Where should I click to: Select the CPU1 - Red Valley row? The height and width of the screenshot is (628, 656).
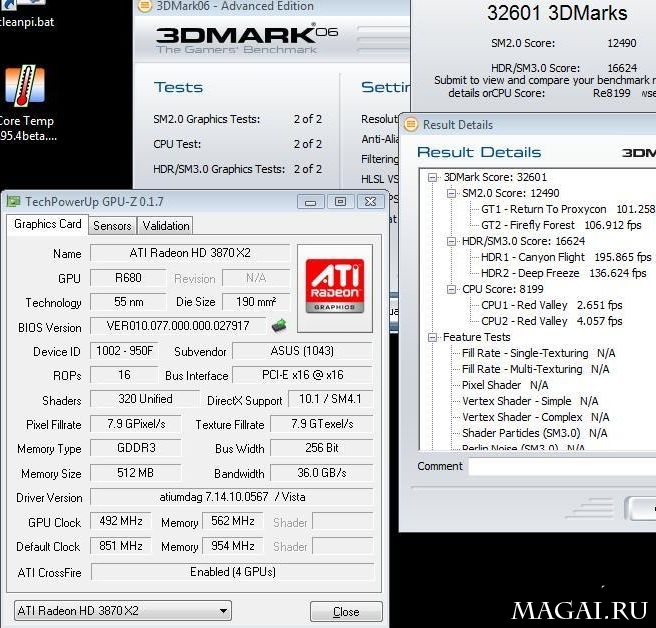551,305
